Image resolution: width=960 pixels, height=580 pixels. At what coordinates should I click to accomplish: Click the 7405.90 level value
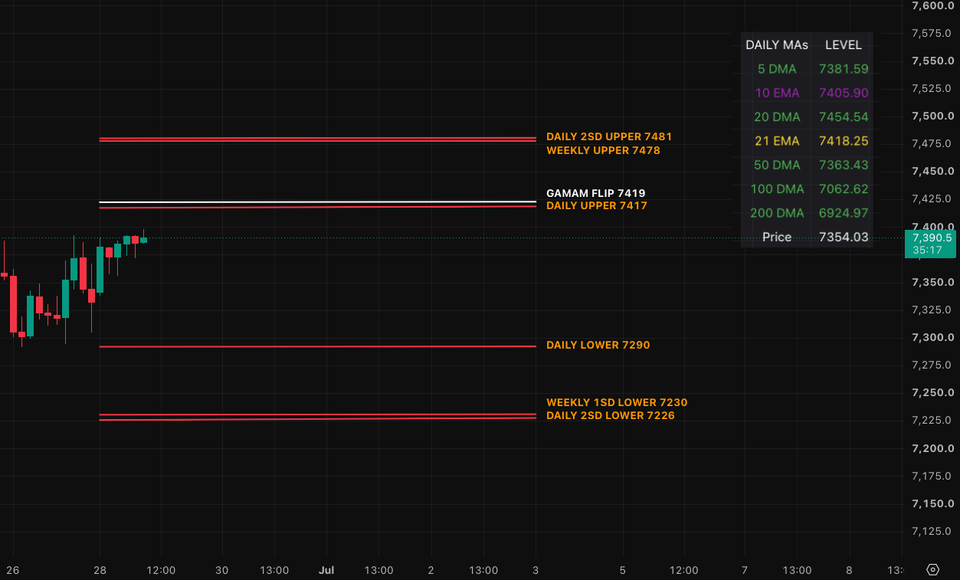pyautogui.click(x=844, y=92)
